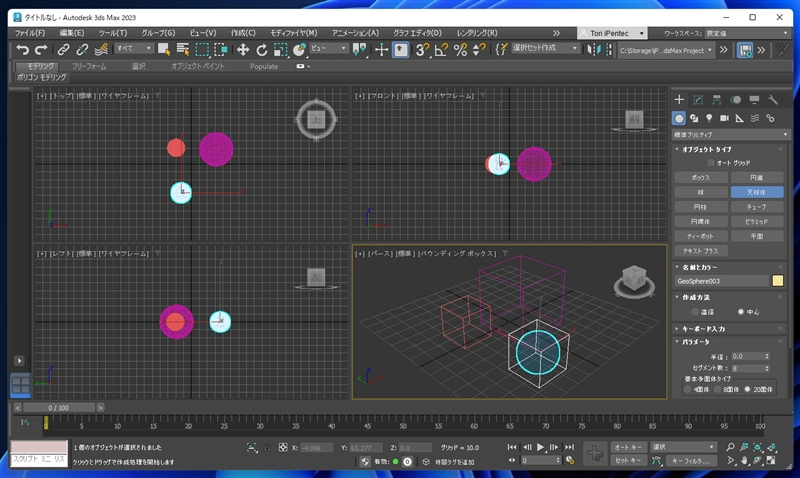Open the 標準プリミティブ category dropdown
This screenshot has height=478, width=800.
[x=731, y=135]
